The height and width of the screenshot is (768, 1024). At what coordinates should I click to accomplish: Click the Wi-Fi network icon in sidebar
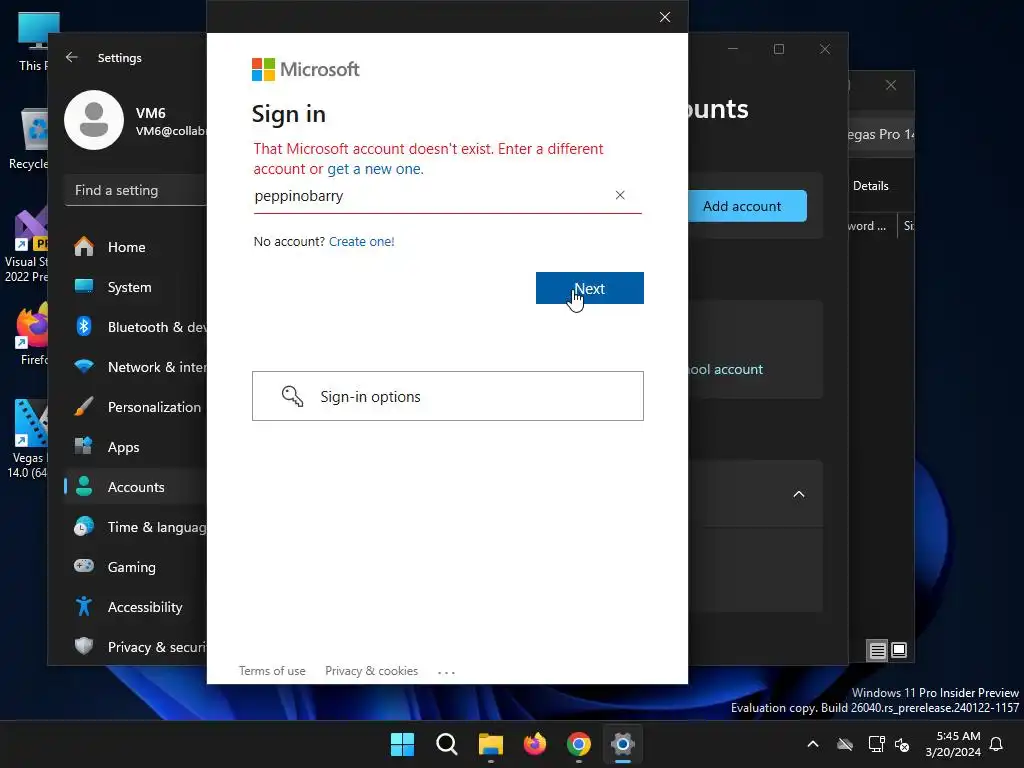click(84, 366)
